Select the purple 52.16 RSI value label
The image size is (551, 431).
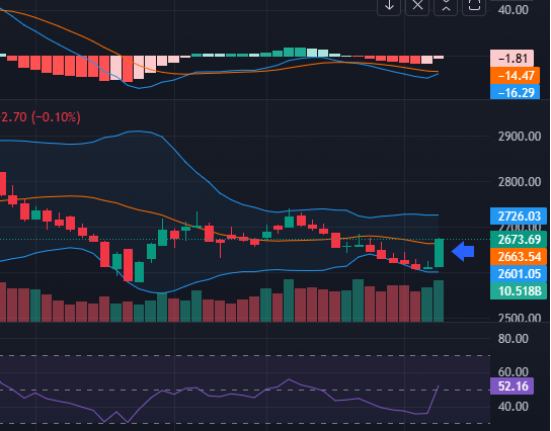pos(512,386)
